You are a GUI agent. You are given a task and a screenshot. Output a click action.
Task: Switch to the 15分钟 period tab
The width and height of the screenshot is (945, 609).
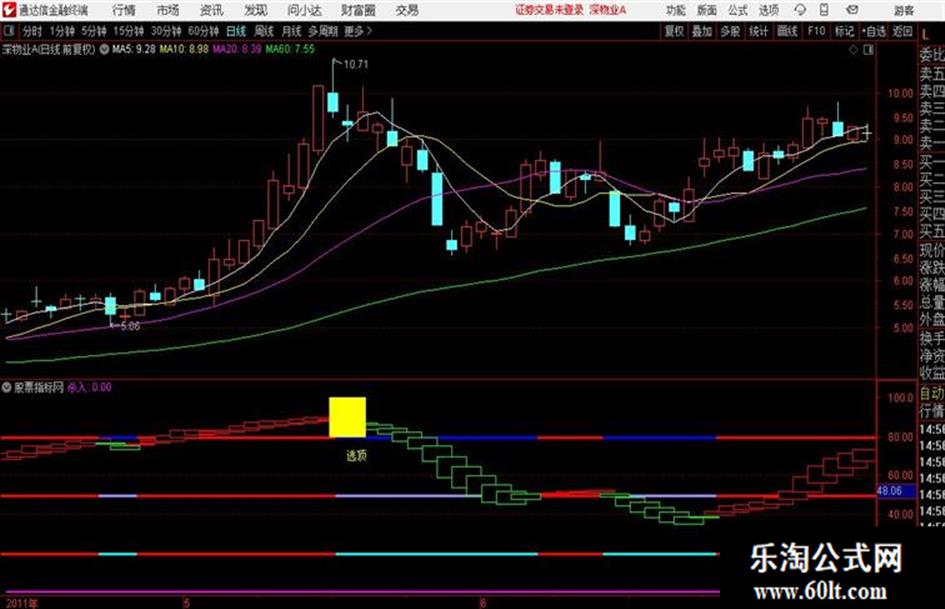coord(128,31)
